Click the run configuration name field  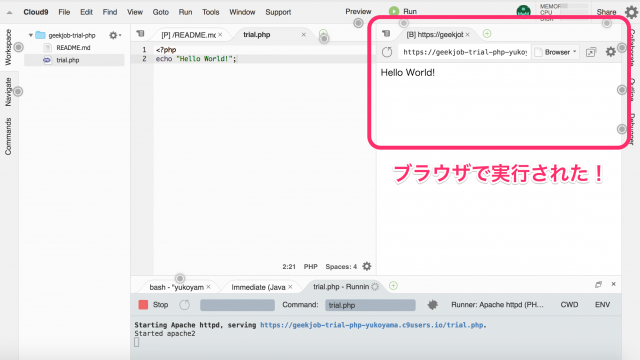pos(237,305)
